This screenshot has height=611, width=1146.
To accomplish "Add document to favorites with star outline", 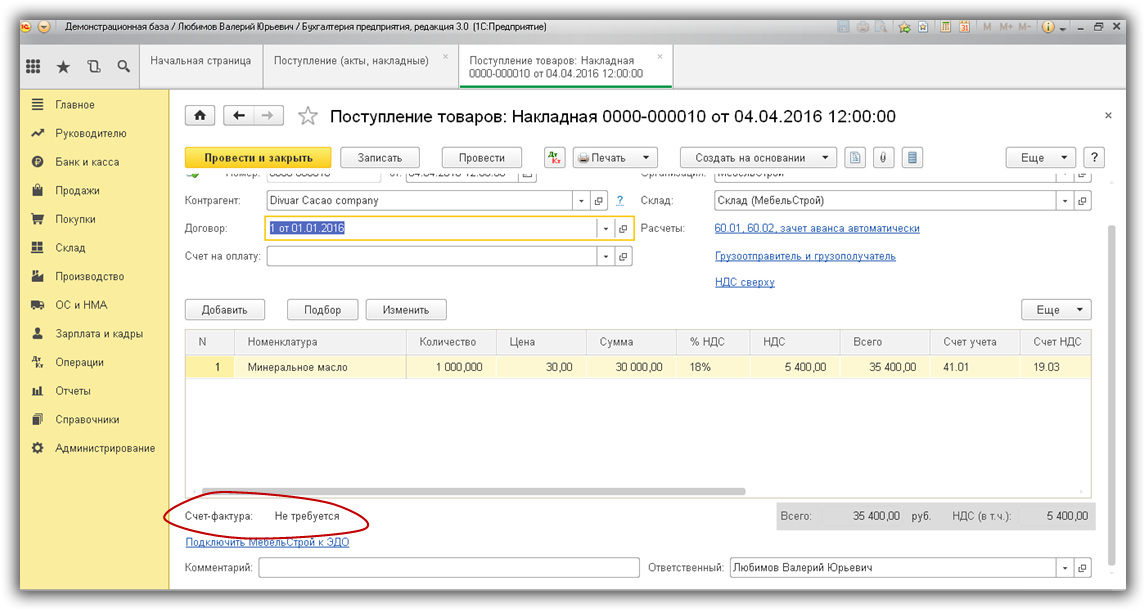I will tap(308, 117).
